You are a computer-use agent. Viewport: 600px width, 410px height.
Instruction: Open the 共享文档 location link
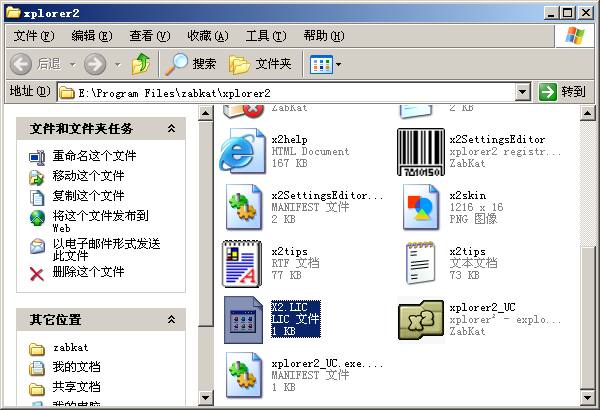pos(77,387)
